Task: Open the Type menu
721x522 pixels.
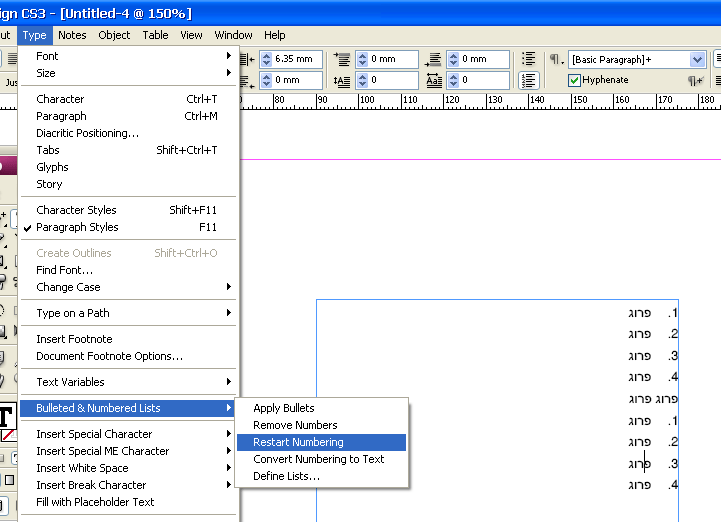Action: tap(34, 35)
